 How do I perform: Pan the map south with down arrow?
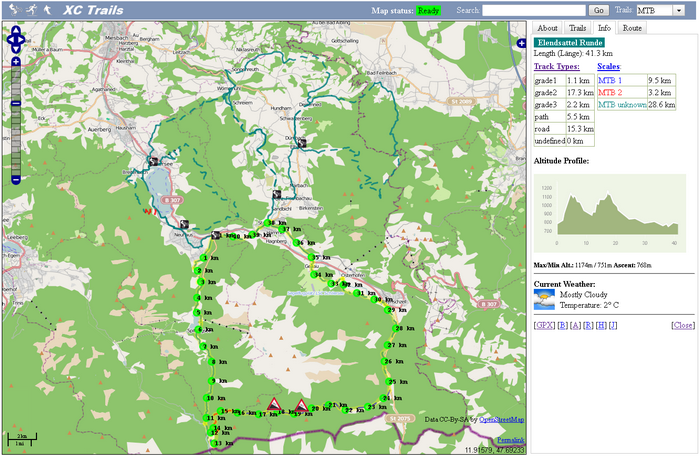(16, 49)
